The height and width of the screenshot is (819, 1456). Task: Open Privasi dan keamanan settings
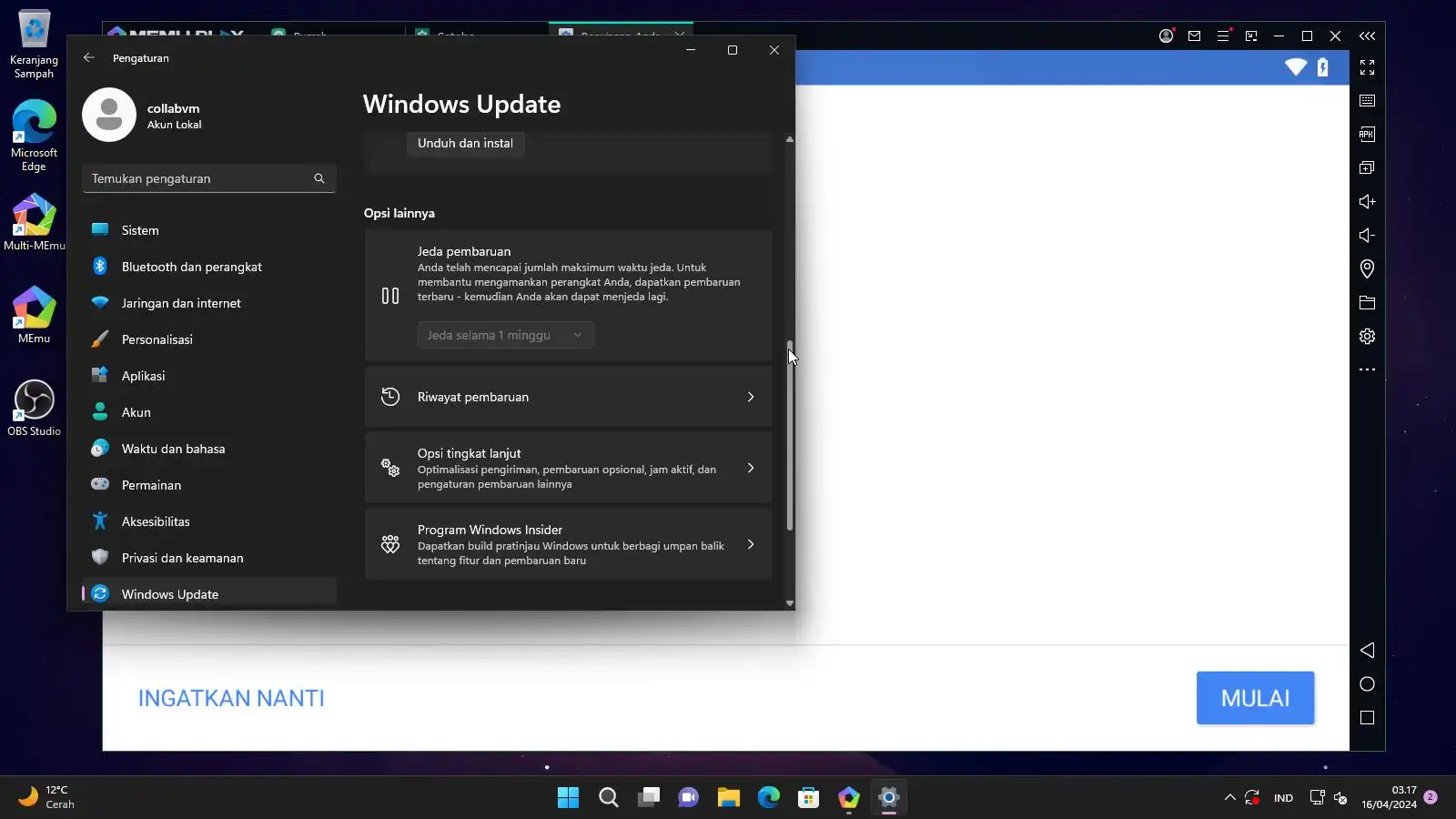(209, 558)
